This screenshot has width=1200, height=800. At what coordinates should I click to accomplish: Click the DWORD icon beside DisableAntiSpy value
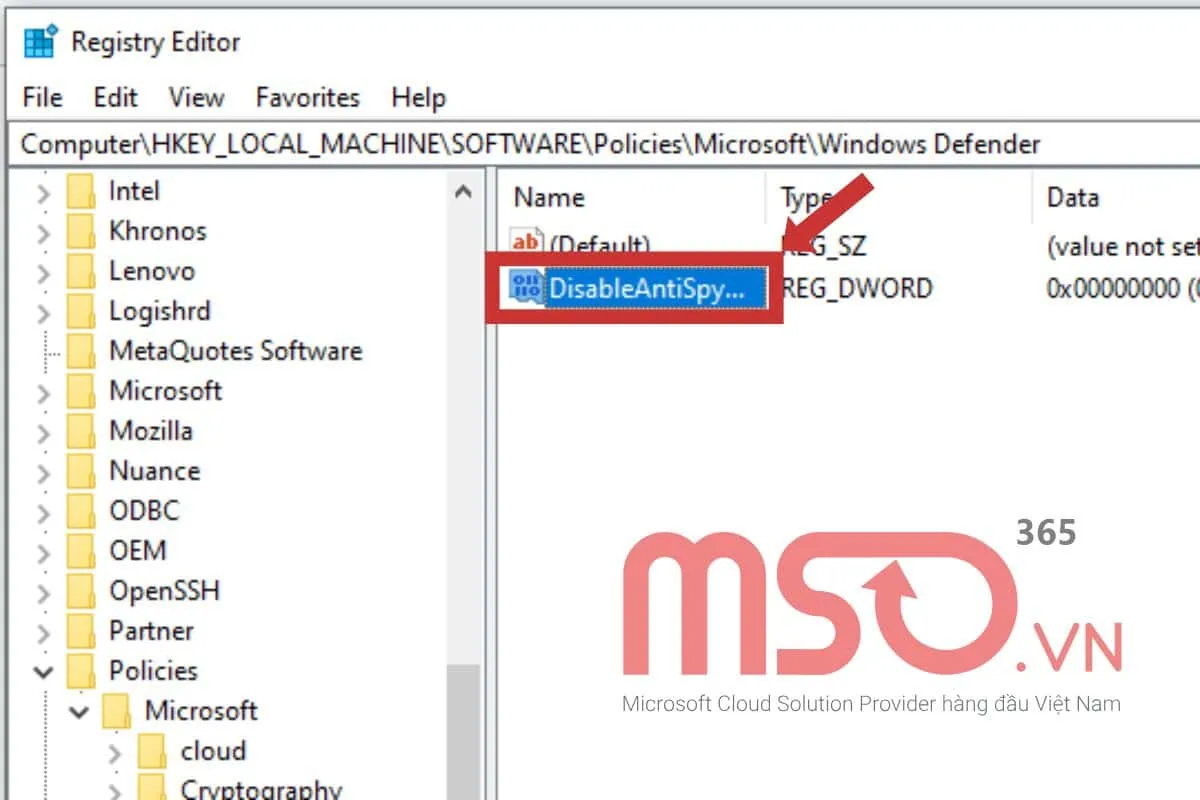tap(524, 288)
